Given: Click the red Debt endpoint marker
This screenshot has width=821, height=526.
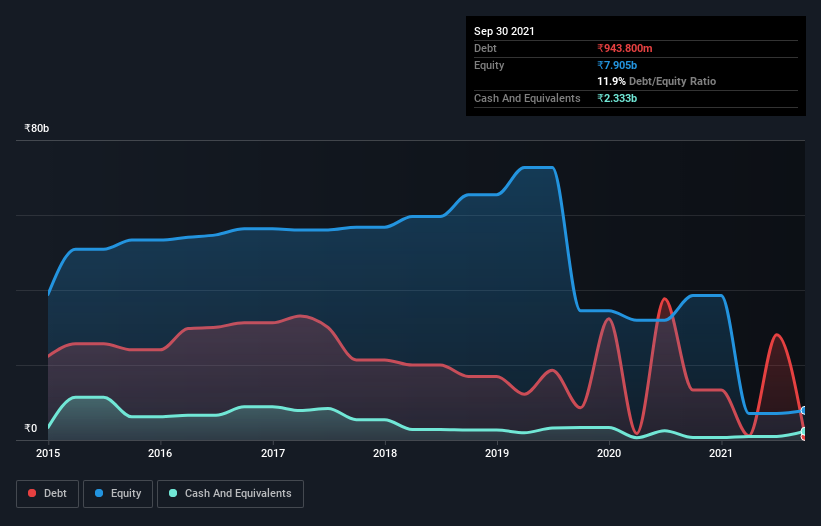Looking at the screenshot, I should pyautogui.click(x=804, y=437).
